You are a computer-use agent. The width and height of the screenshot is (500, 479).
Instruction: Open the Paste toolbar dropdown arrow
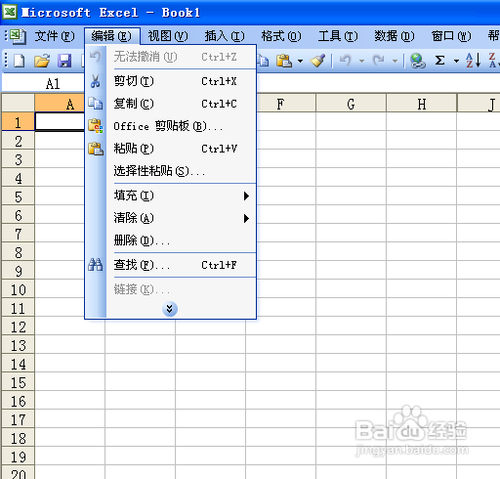click(x=300, y=61)
